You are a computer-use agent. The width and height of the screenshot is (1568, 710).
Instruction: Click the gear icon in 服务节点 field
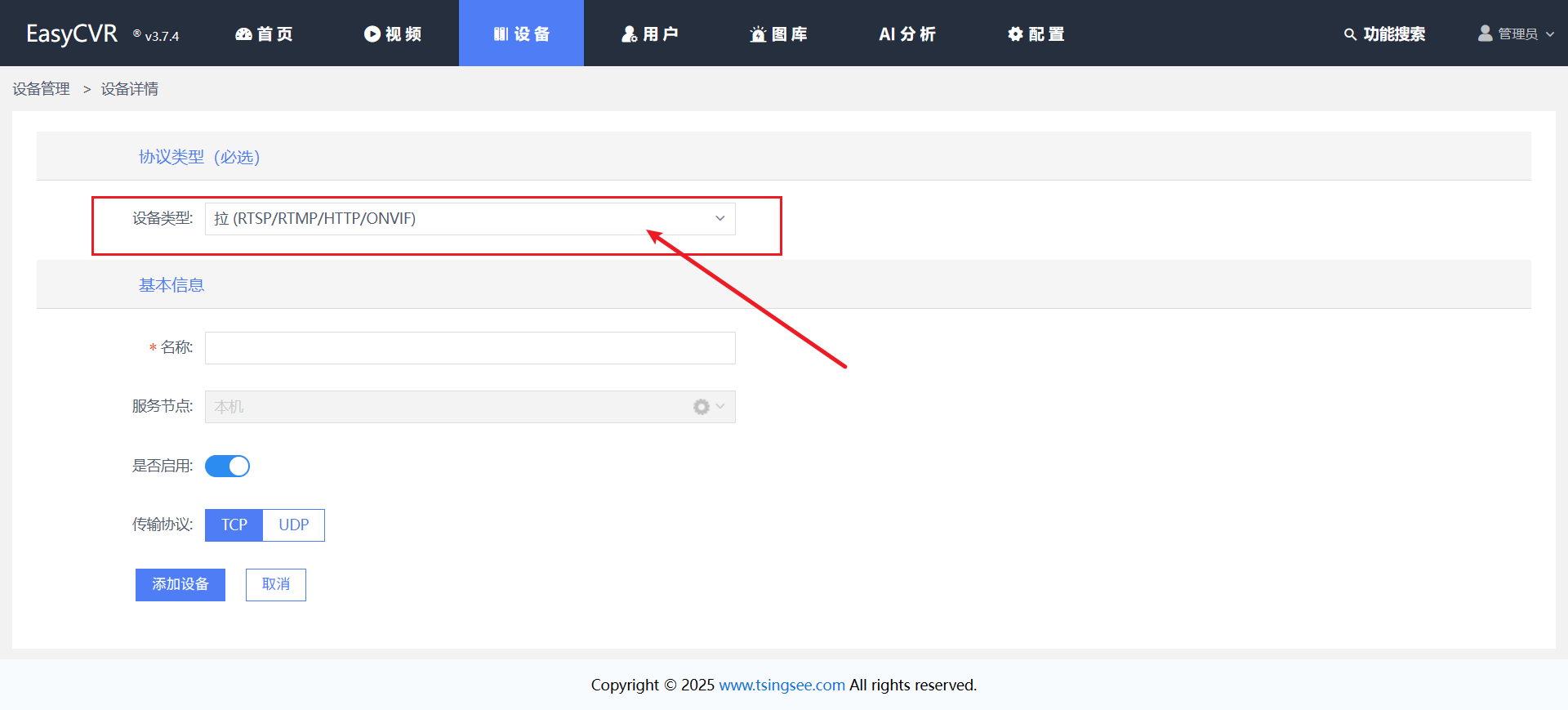701,407
